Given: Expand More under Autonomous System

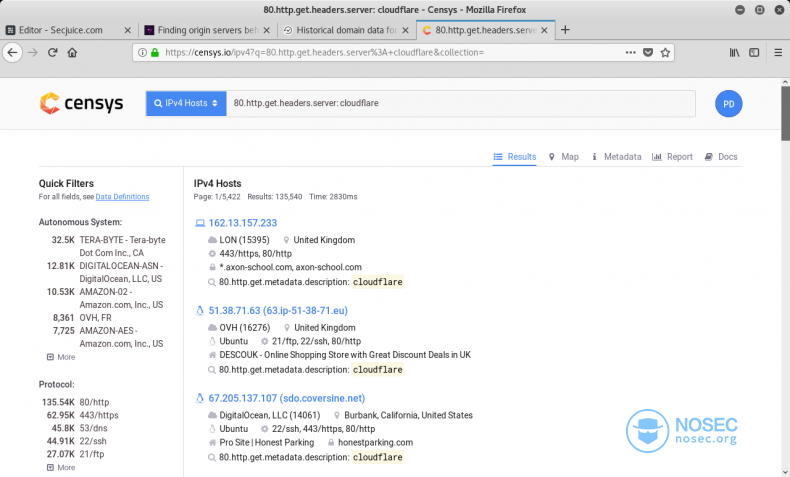Looking at the screenshot, I should (61, 357).
